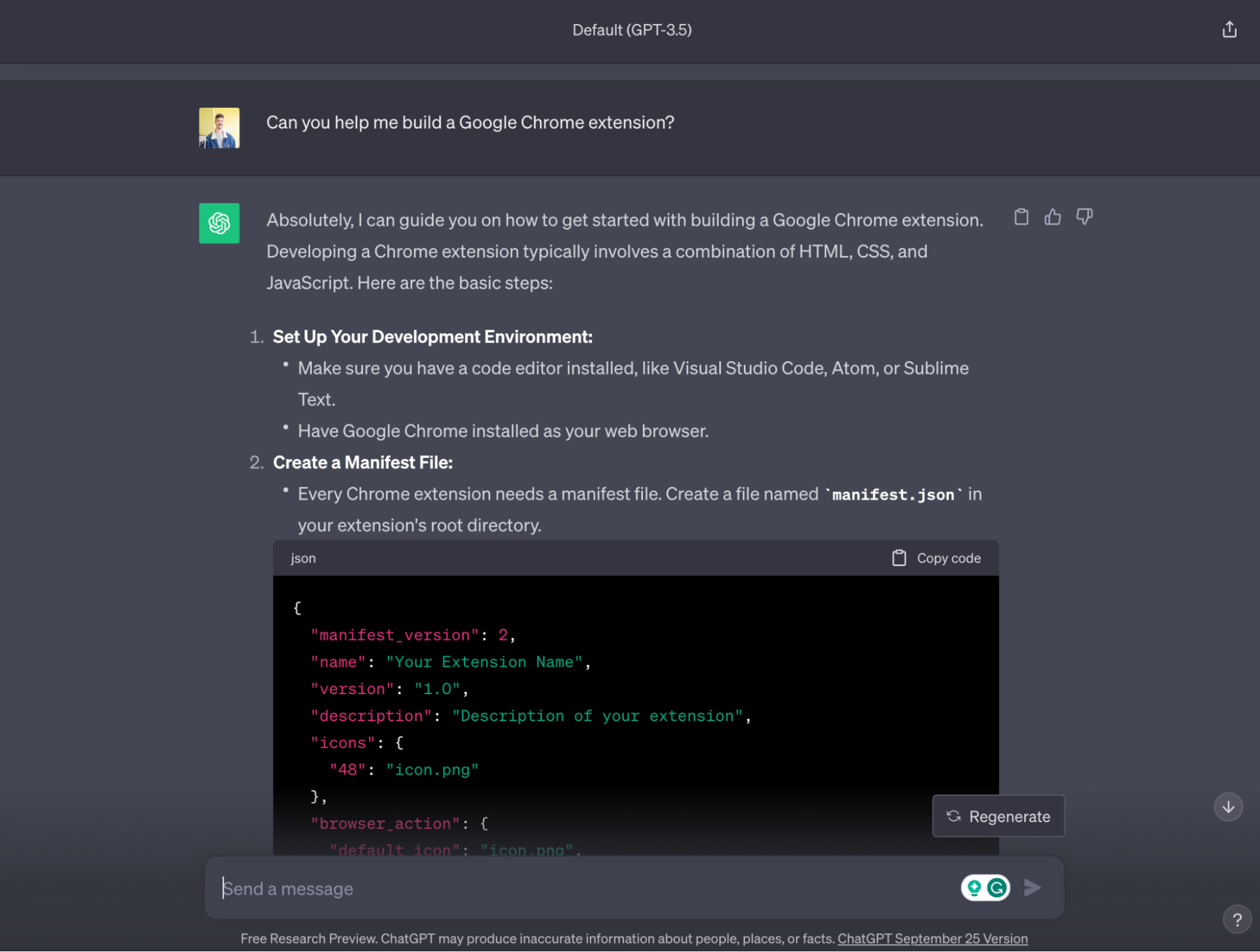Click the json language label of code block

point(303,559)
